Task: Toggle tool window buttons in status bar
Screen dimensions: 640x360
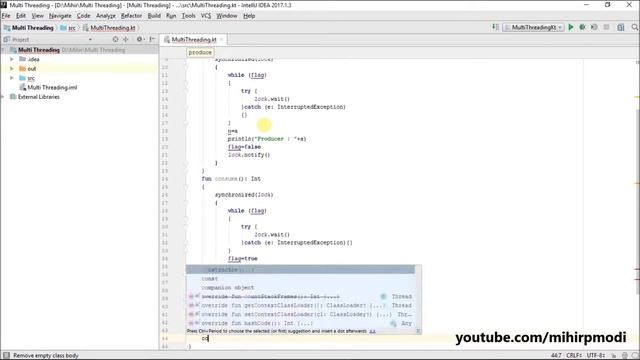Action: tap(6, 356)
